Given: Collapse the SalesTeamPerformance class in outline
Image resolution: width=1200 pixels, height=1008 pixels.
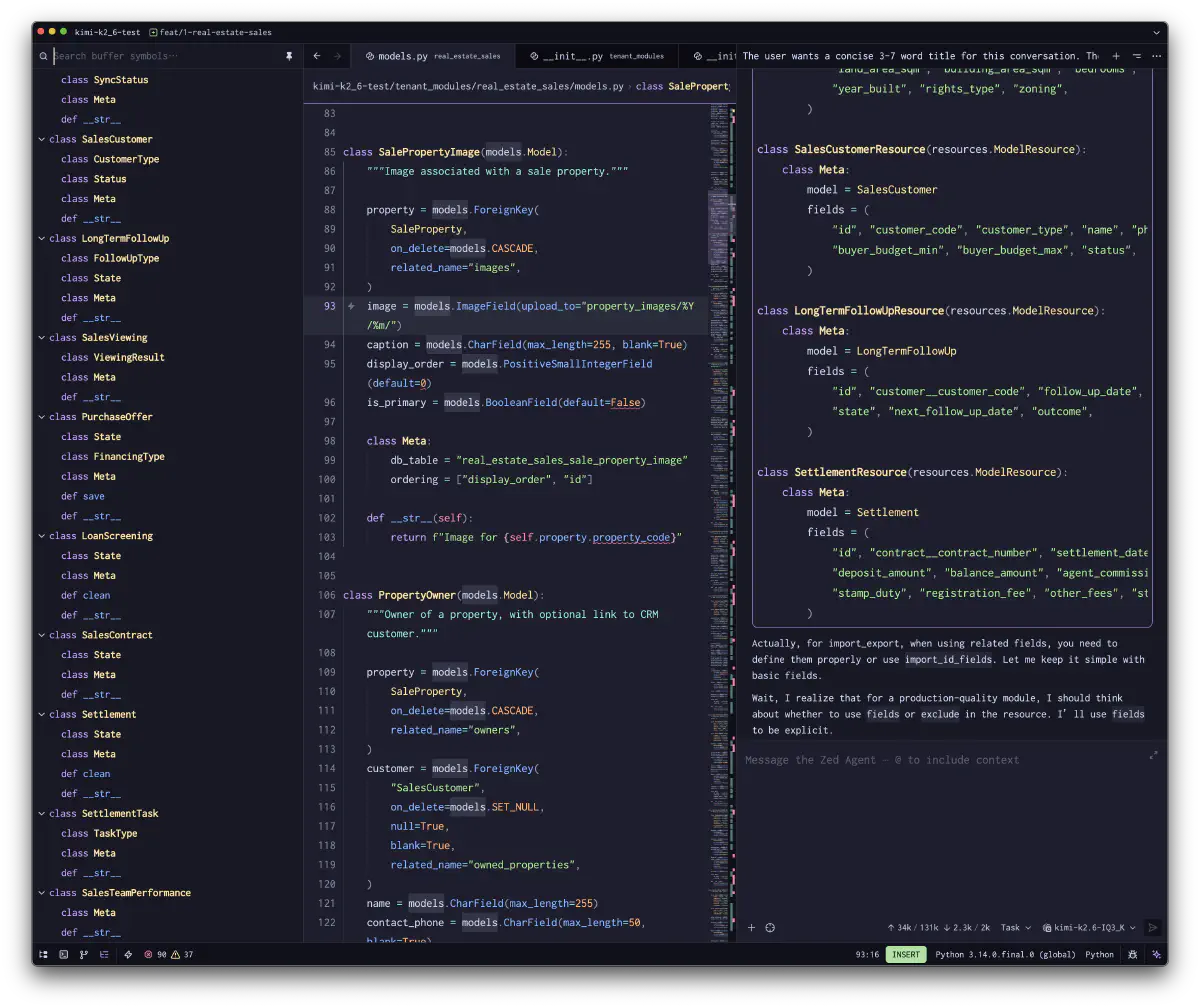Looking at the screenshot, I should 41,892.
